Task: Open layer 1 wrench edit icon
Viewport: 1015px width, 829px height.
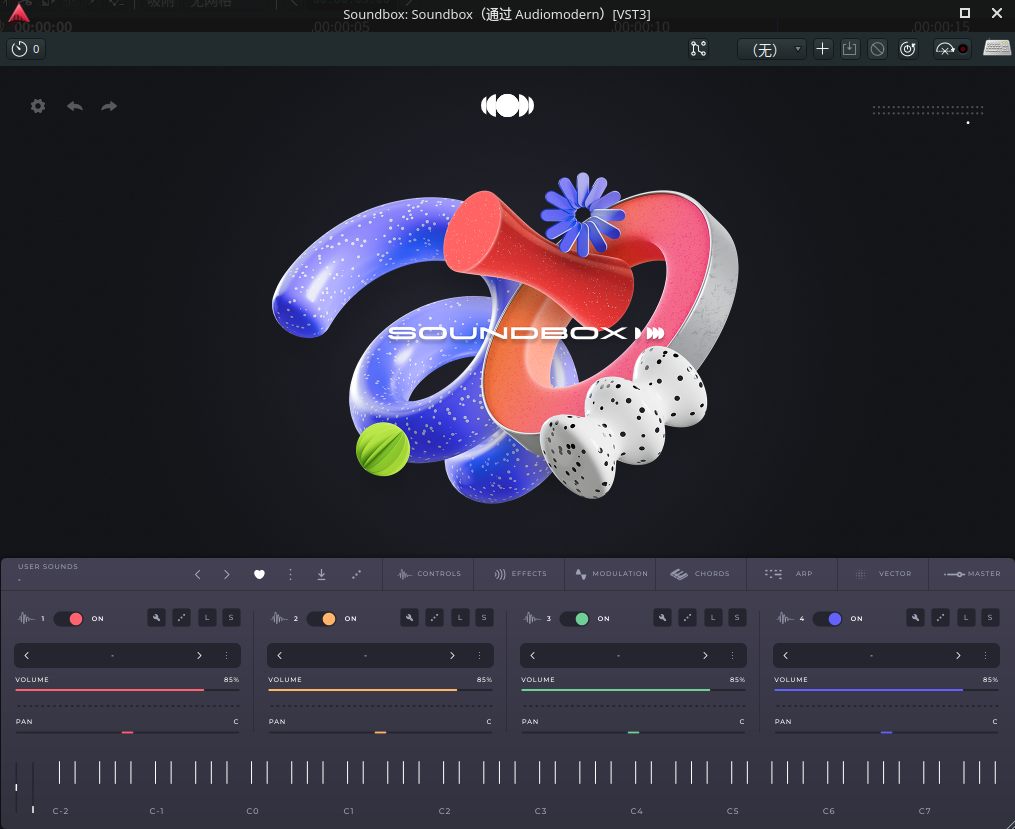Action: point(157,618)
